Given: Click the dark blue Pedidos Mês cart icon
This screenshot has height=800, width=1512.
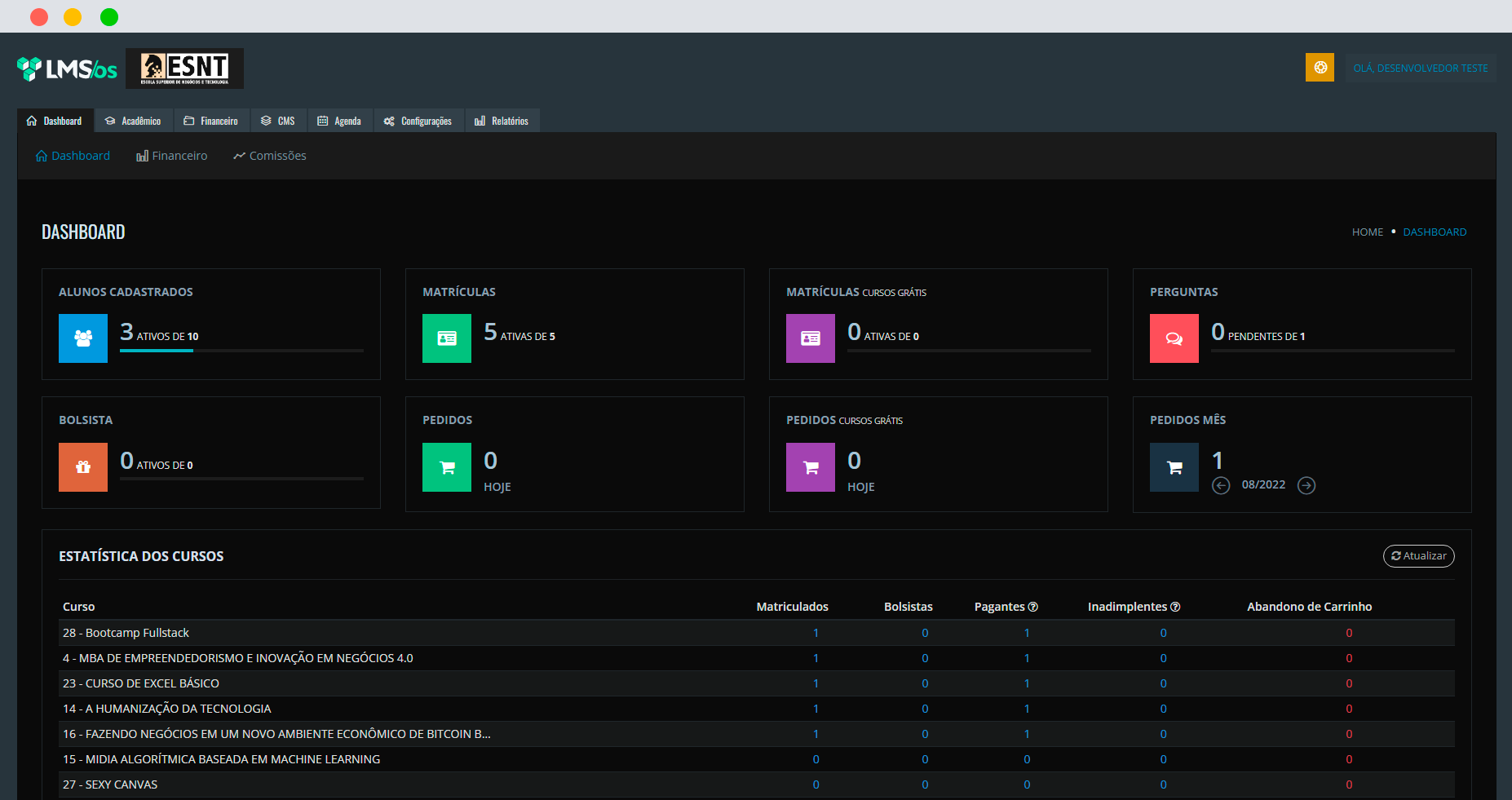Looking at the screenshot, I should pos(1174,467).
